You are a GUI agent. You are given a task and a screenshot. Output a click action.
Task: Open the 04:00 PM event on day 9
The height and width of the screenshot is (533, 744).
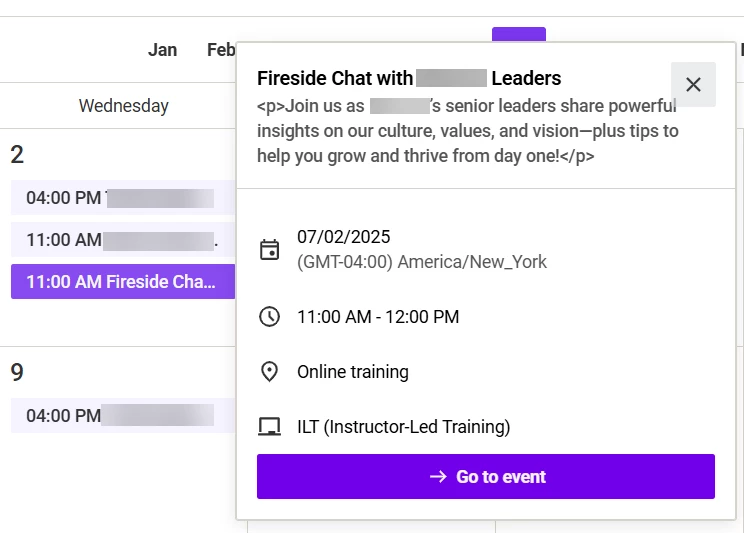122,416
